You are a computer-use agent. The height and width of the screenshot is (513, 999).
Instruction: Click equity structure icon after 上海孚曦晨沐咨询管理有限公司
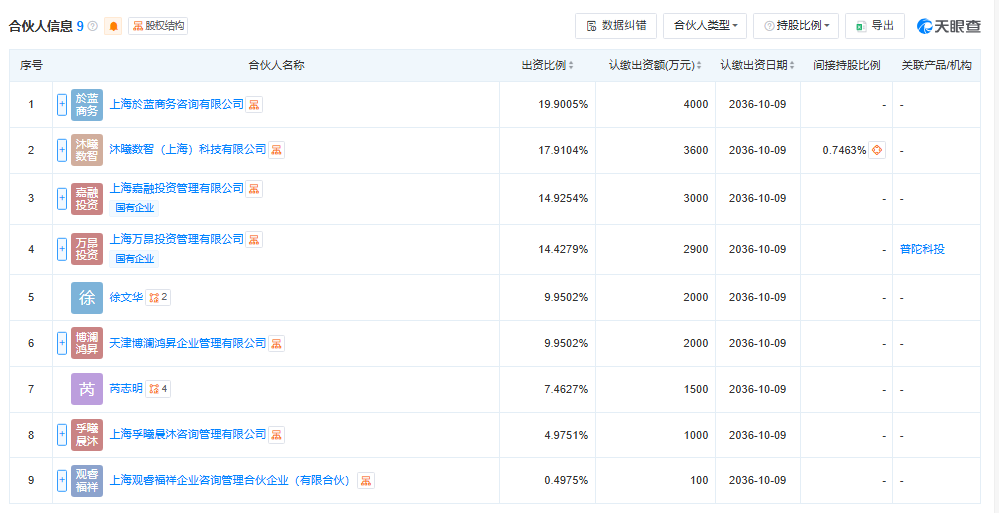click(x=277, y=435)
